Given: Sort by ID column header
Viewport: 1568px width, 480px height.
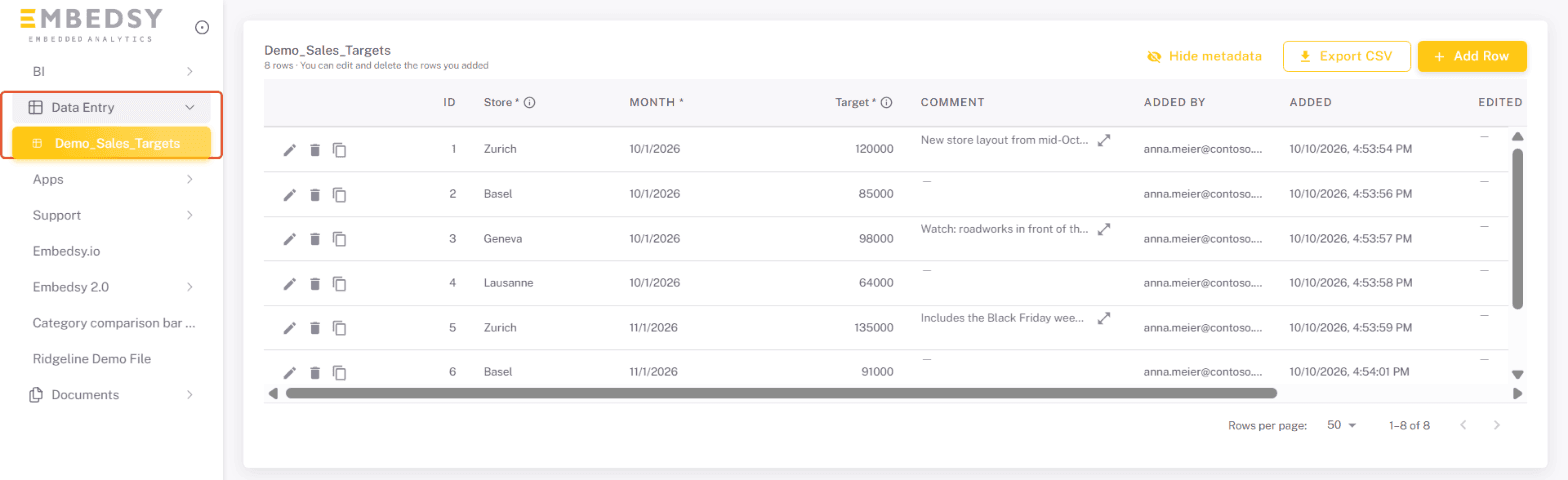Looking at the screenshot, I should coord(450,103).
